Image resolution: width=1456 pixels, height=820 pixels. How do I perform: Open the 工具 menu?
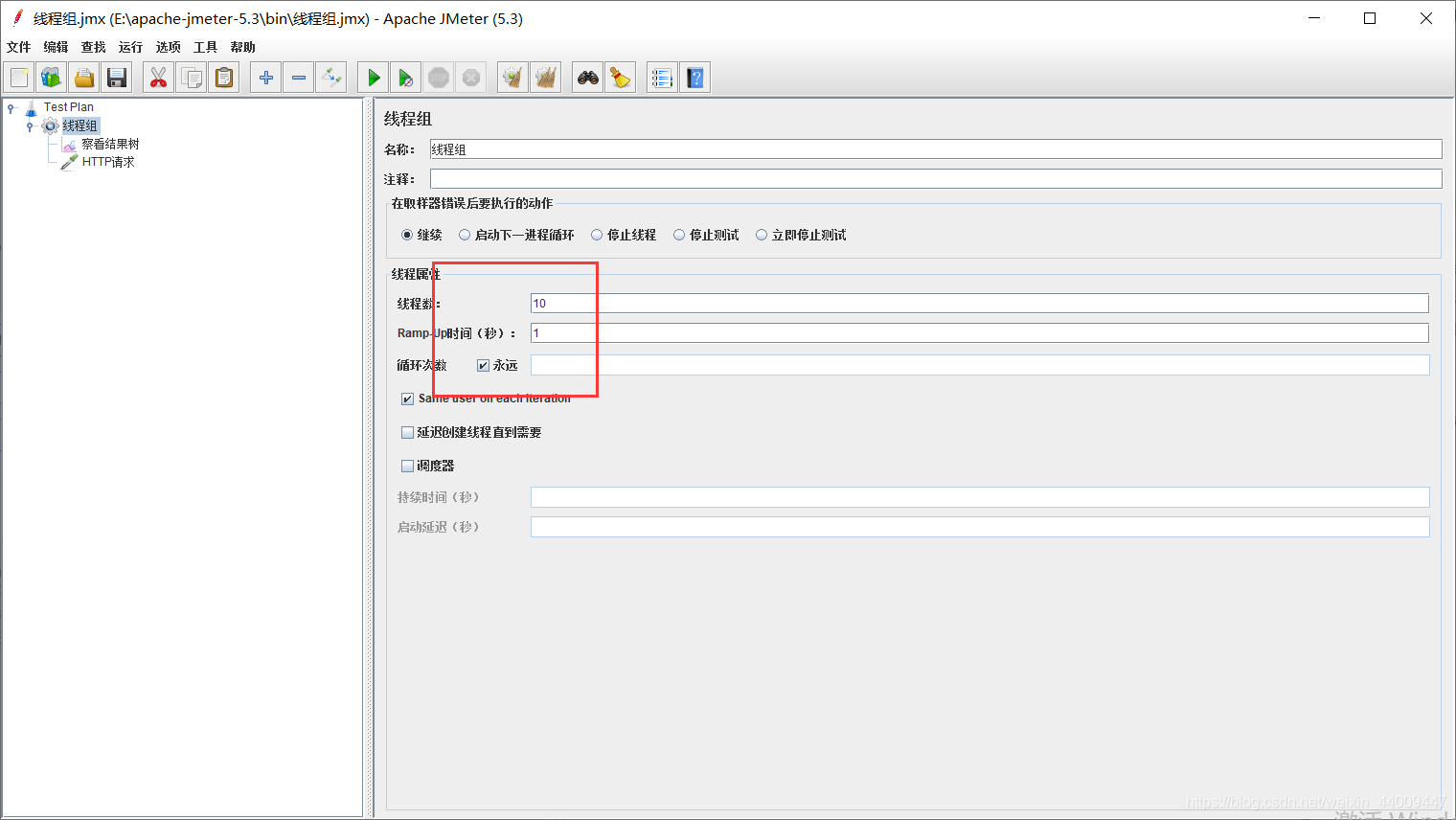[205, 47]
